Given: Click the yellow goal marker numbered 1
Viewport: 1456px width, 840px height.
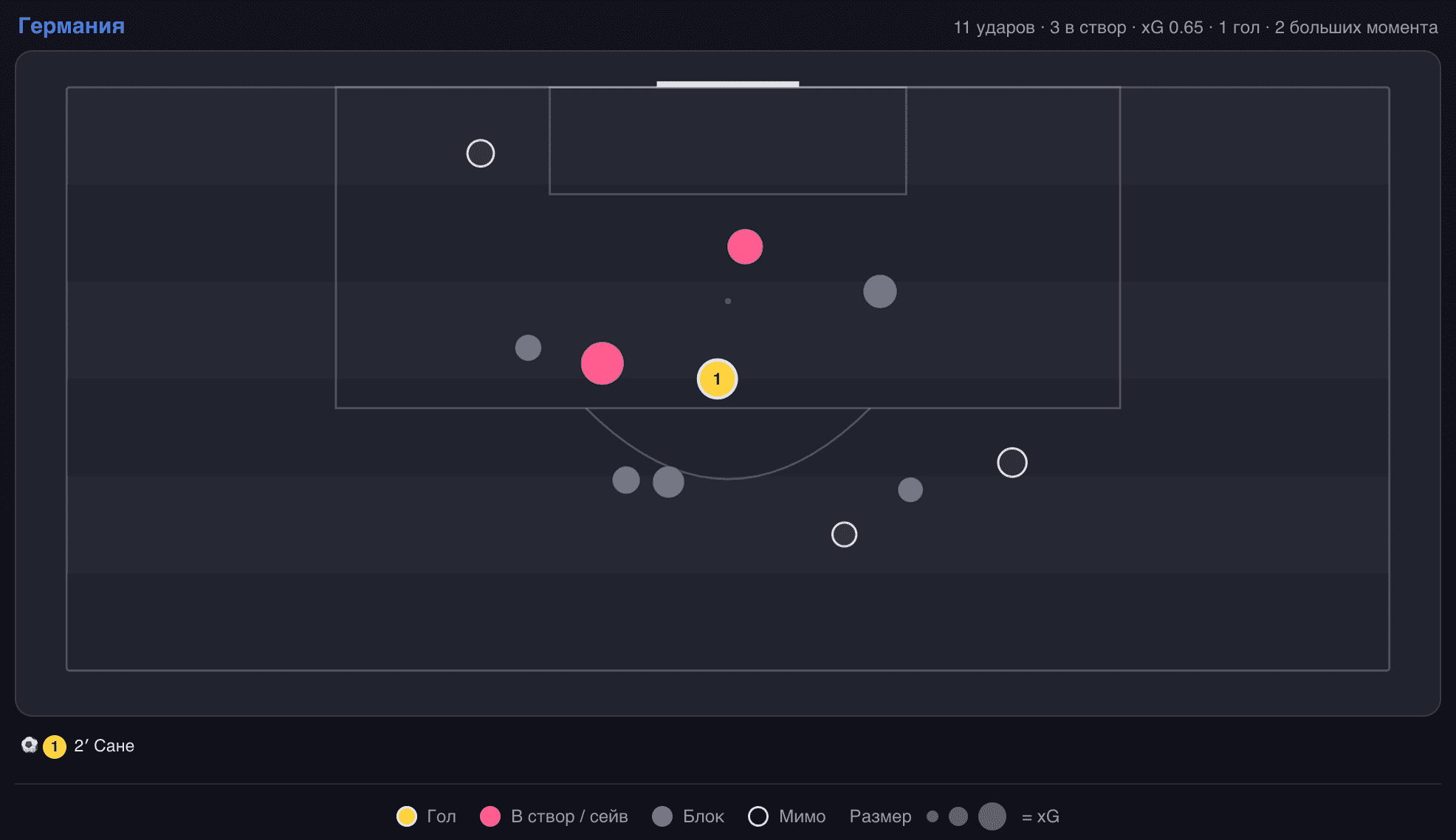Looking at the screenshot, I should coord(717,379).
